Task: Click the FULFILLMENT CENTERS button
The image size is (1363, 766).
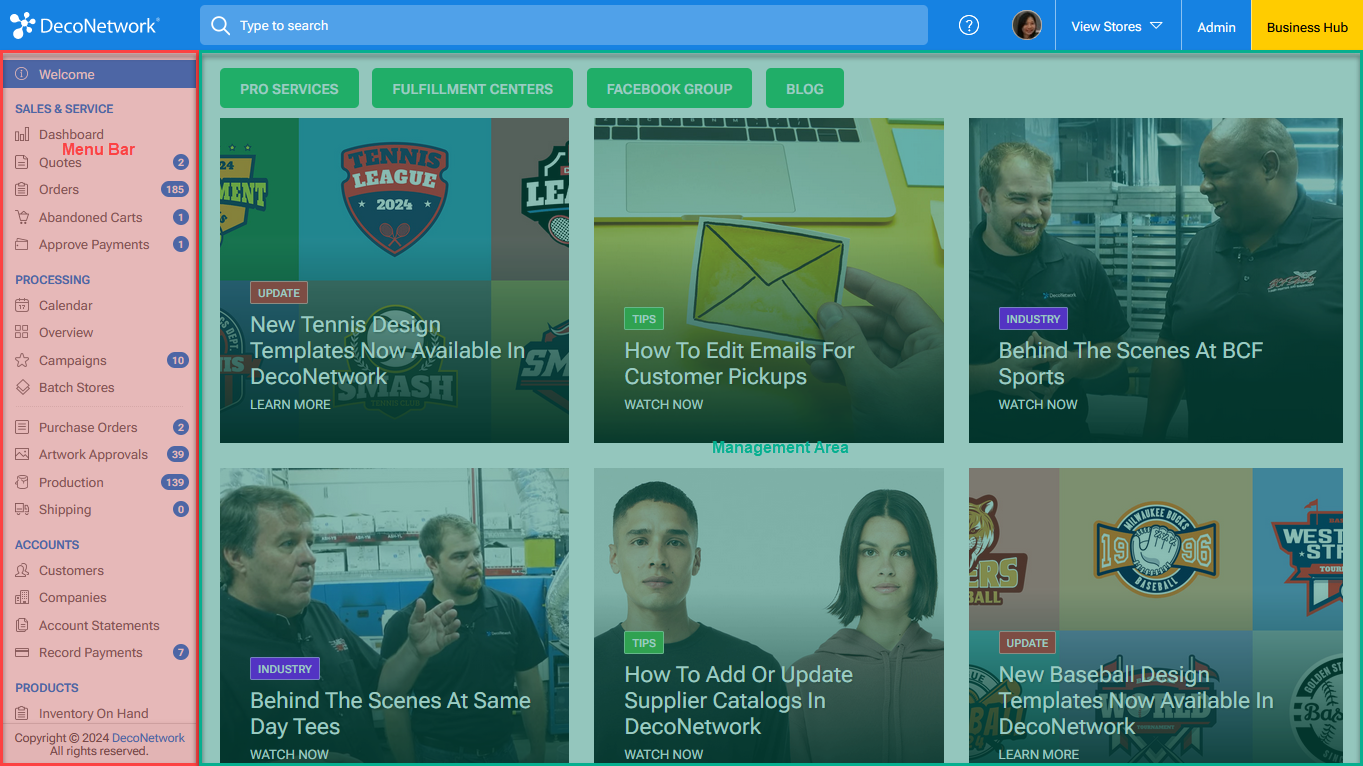Action: pos(472,88)
